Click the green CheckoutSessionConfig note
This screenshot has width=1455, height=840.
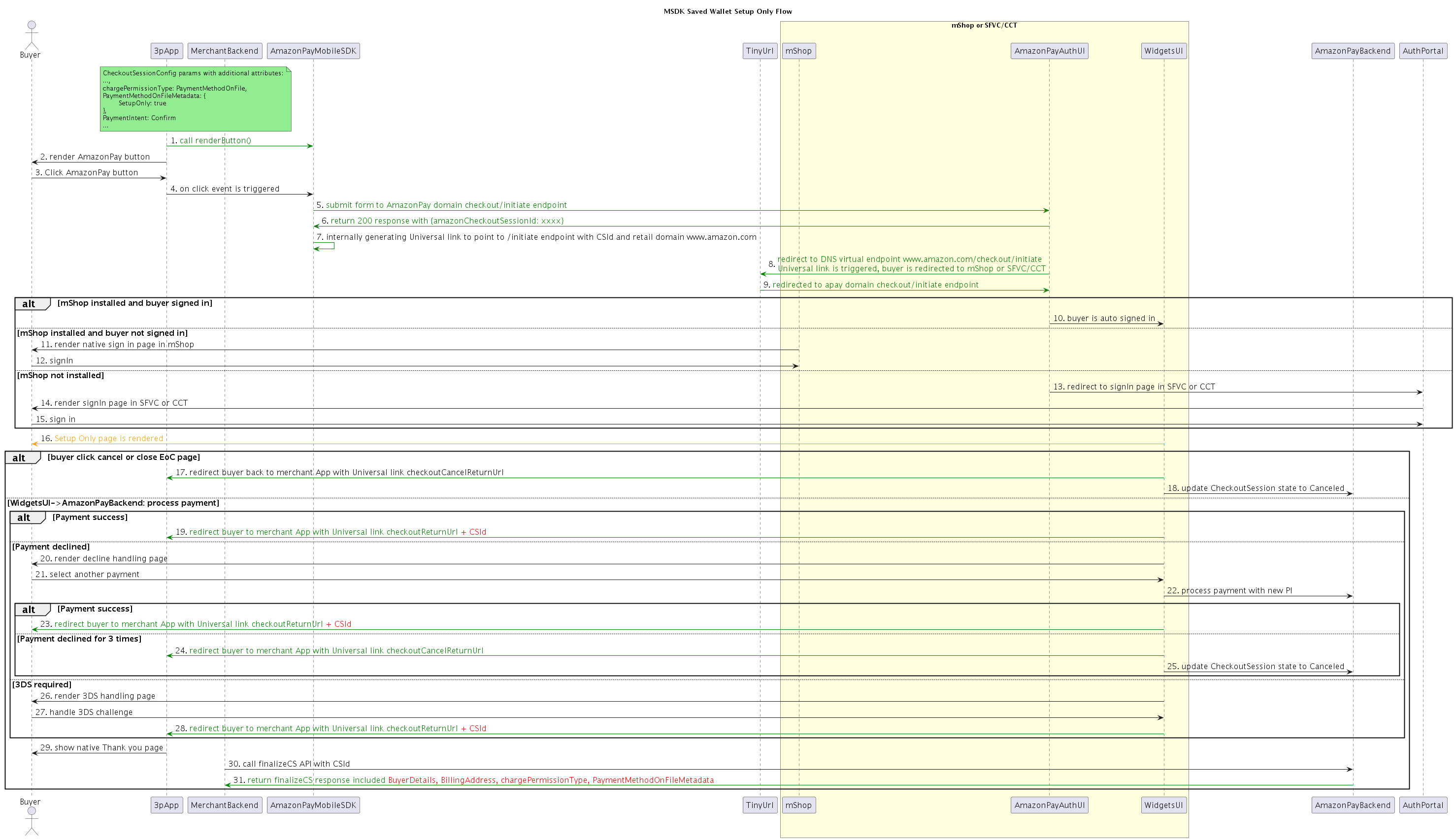[196, 98]
